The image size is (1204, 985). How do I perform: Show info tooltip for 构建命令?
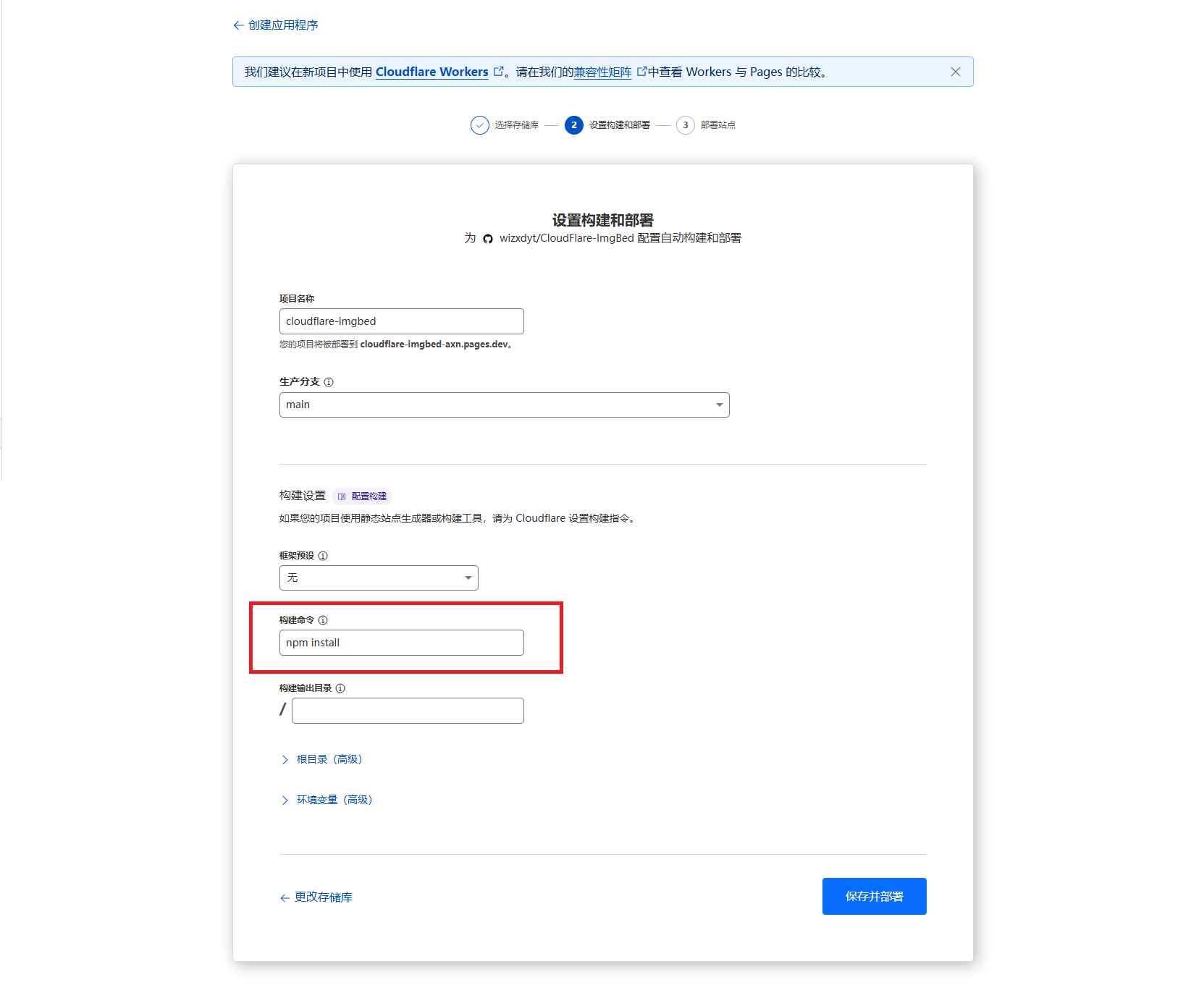point(323,620)
